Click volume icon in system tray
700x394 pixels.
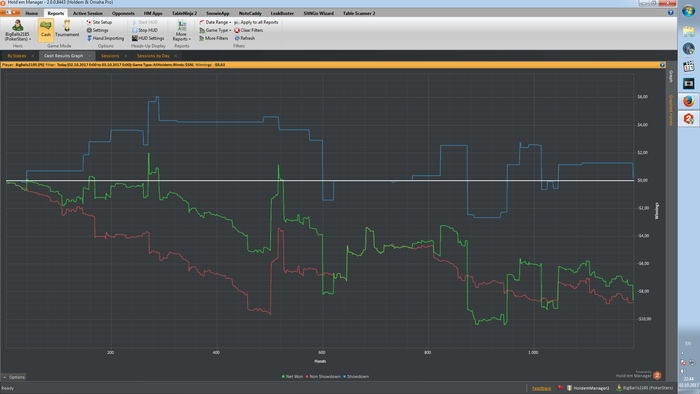(x=683, y=371)
